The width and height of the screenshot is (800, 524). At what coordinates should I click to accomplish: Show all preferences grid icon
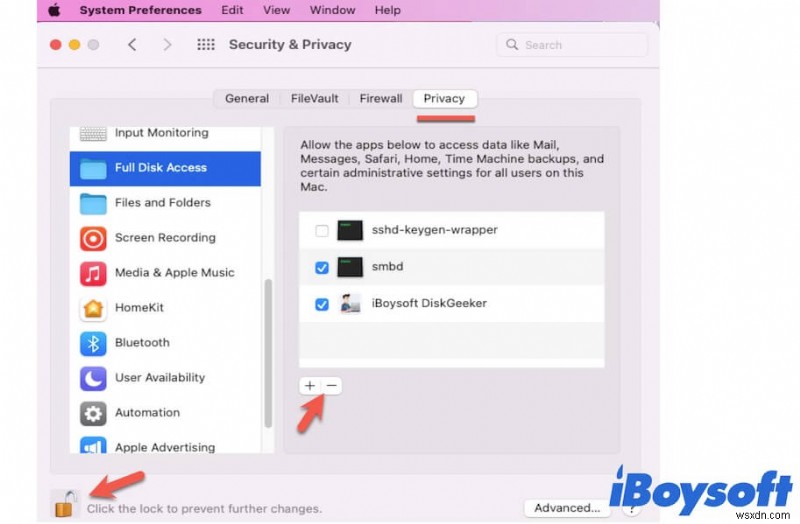point(206,45)
